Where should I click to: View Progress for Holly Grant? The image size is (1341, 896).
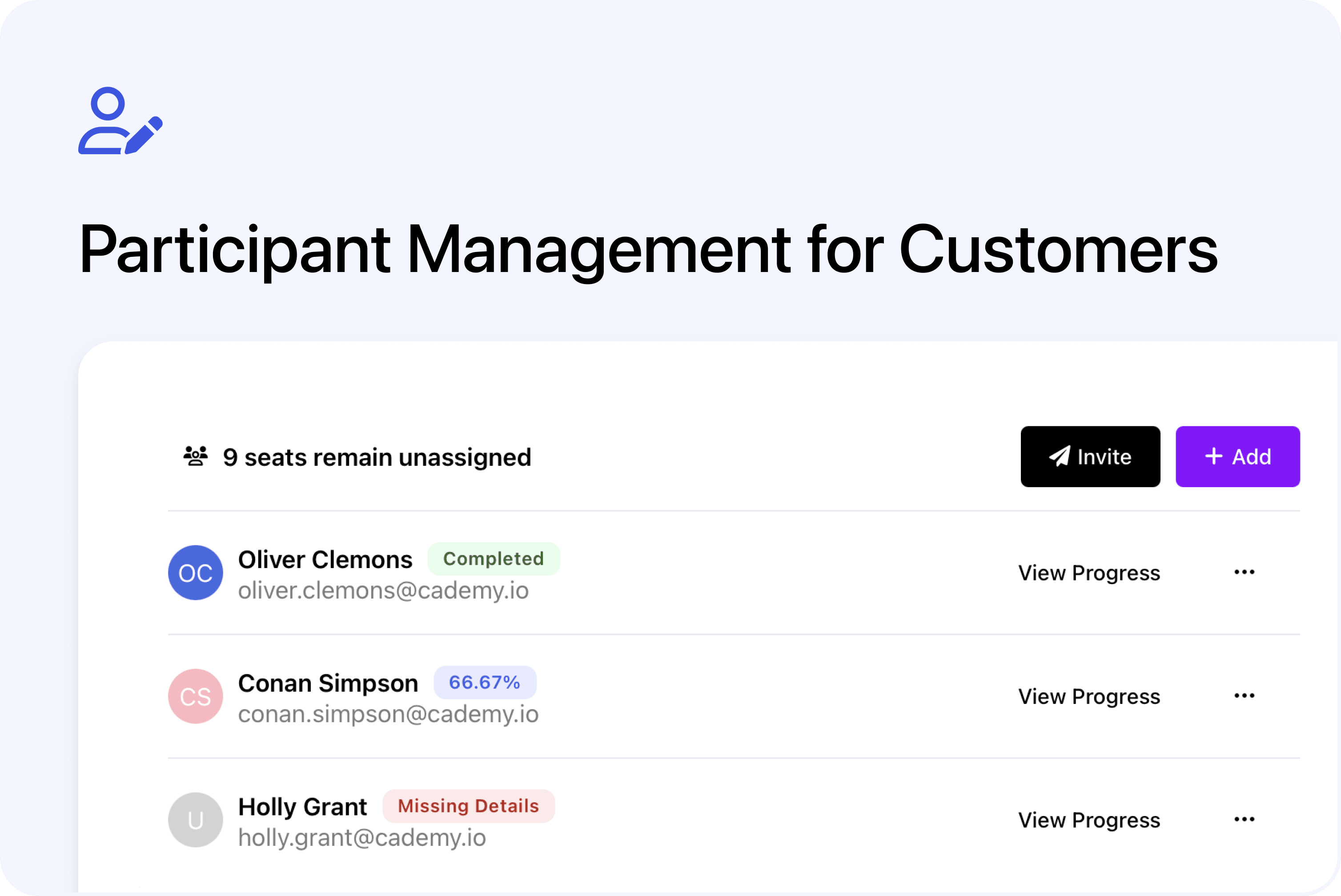[1089, 820]
